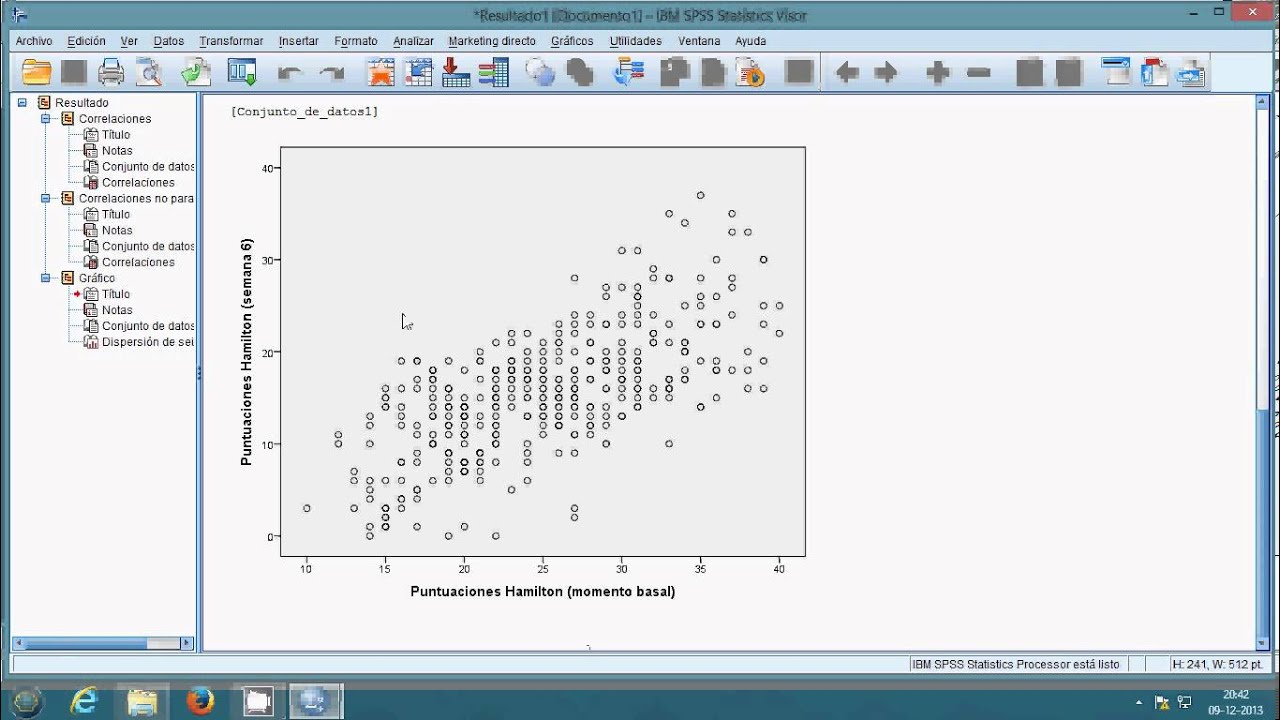Click the Internet Explorer taskbar icon
Screen dimensions: 1280x720
(x=86, y=701)
